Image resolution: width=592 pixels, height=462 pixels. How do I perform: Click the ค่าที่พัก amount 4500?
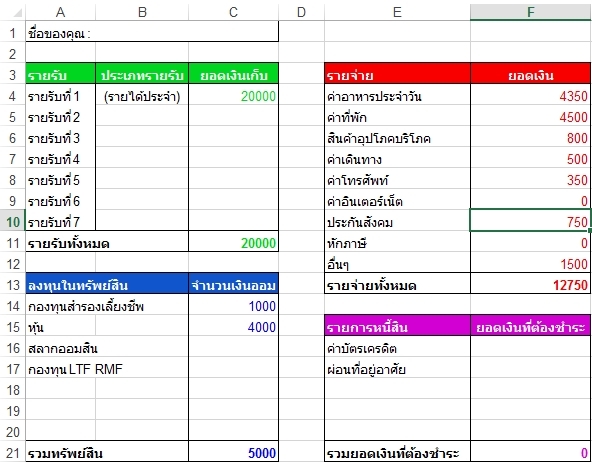coord(530,117)
